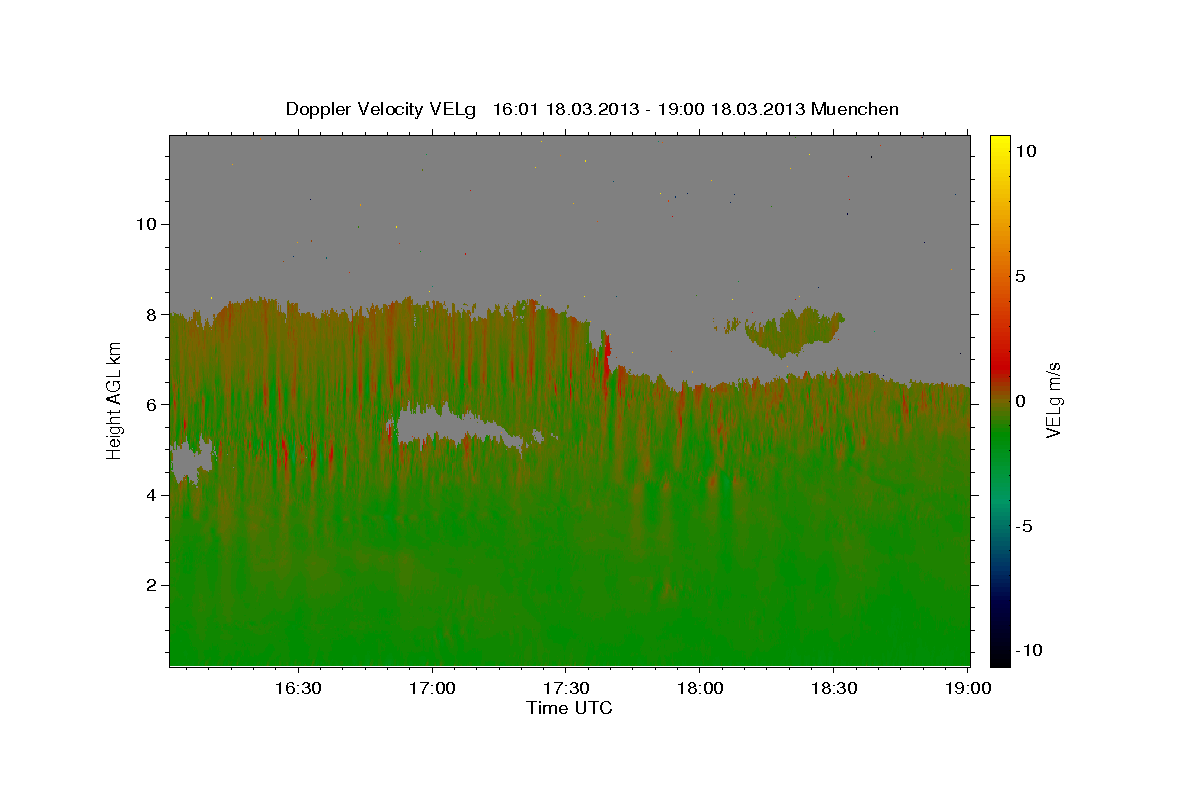Click the colorbar tick value -5

click(x=1025, y=526)
